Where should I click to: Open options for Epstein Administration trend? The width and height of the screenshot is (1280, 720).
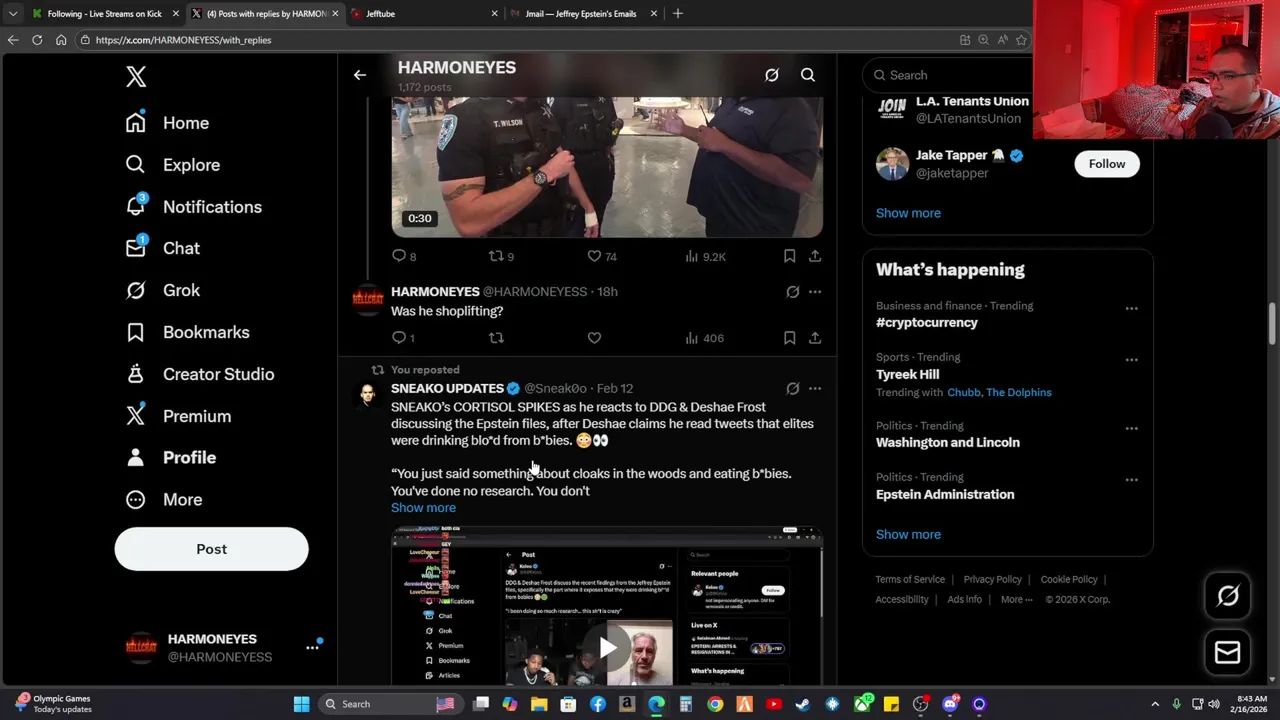point(1131,480)
